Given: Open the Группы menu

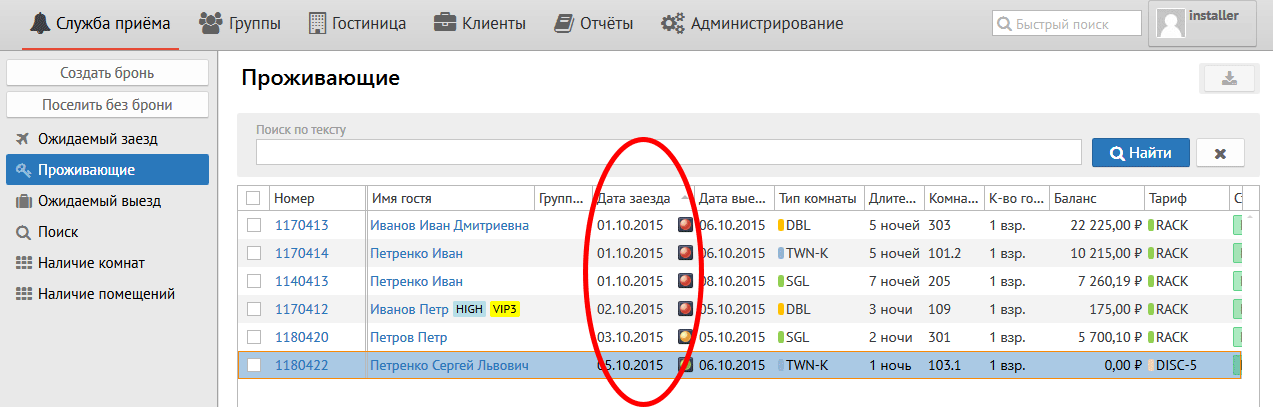Looking at the screenshot, I should pyautogui.click(x=240, y=23).
